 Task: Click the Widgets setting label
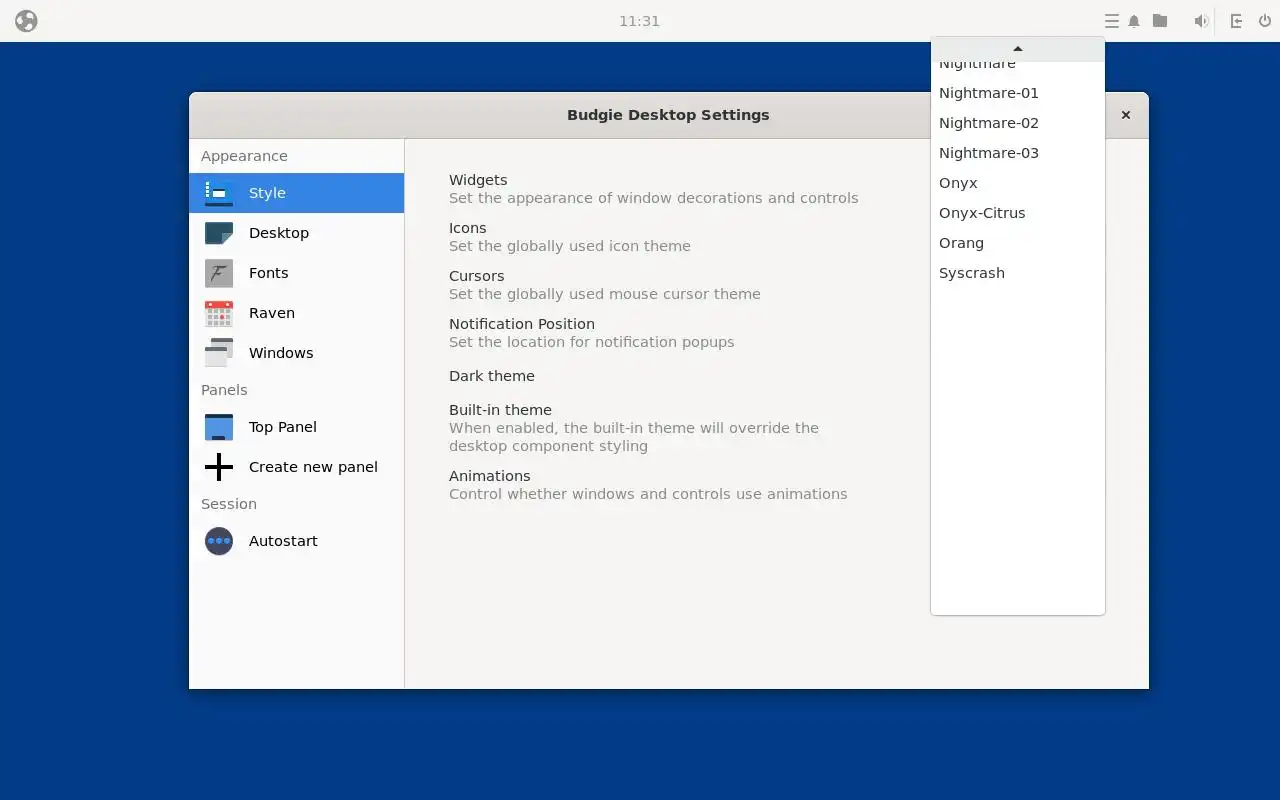click(478, 180)
